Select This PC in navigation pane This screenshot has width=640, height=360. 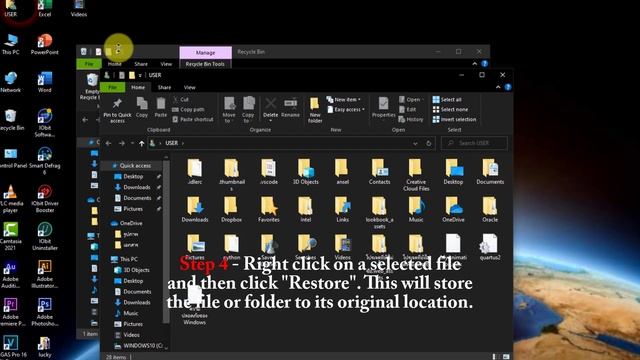[x=129, y=259]
